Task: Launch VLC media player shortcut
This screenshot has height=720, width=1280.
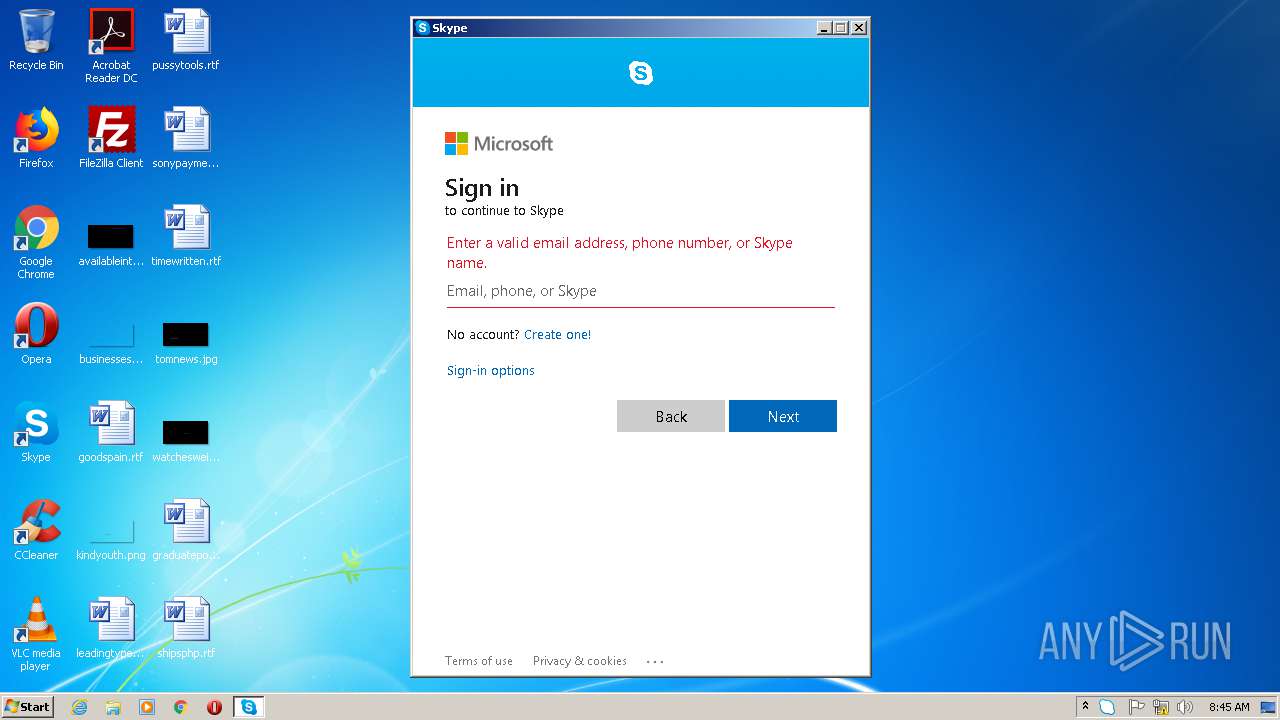Action: click(36, 634)
